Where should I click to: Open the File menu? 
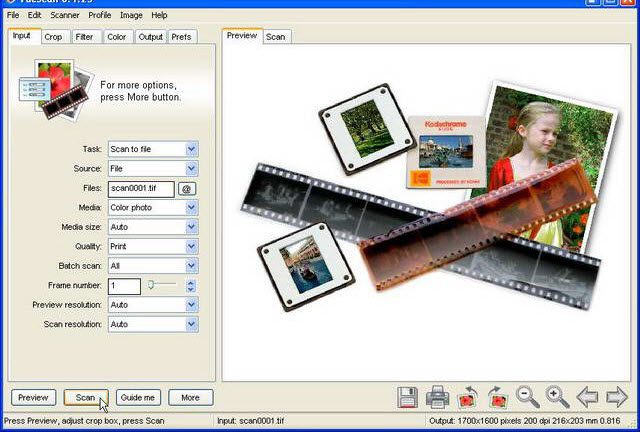[13, 15]
